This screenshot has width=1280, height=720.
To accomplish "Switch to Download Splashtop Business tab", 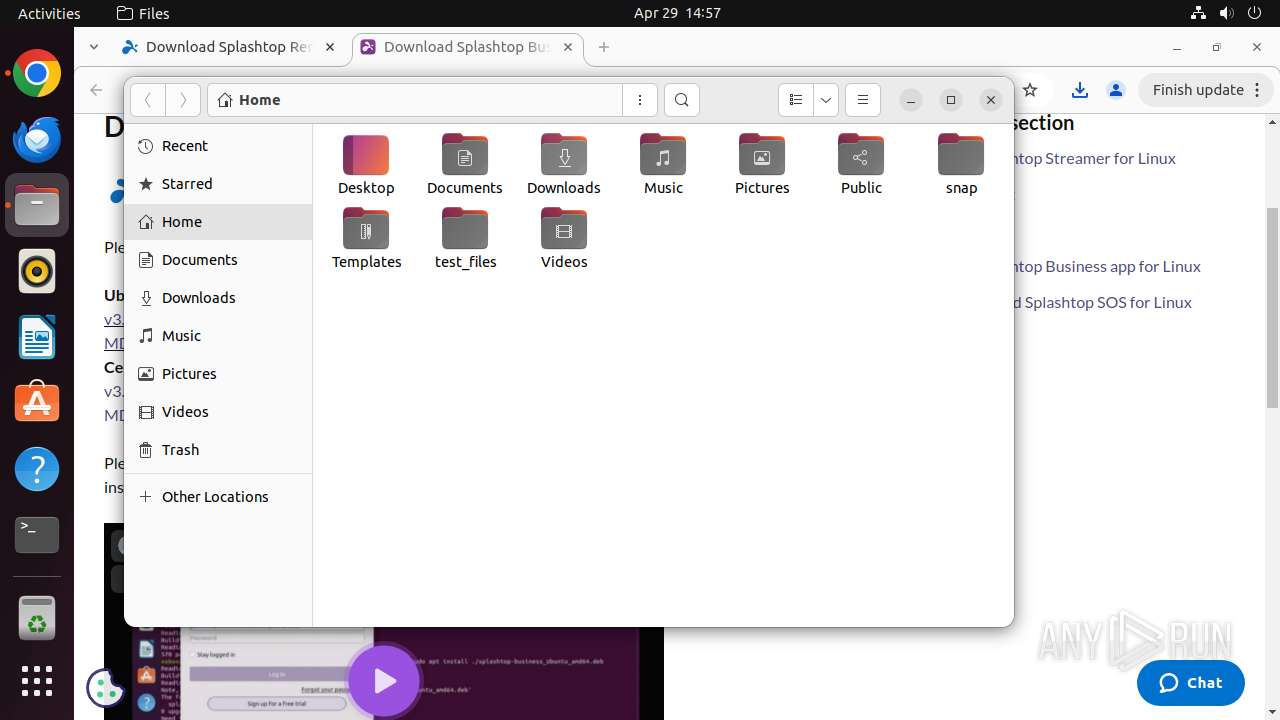I will [x=467, y=47].
